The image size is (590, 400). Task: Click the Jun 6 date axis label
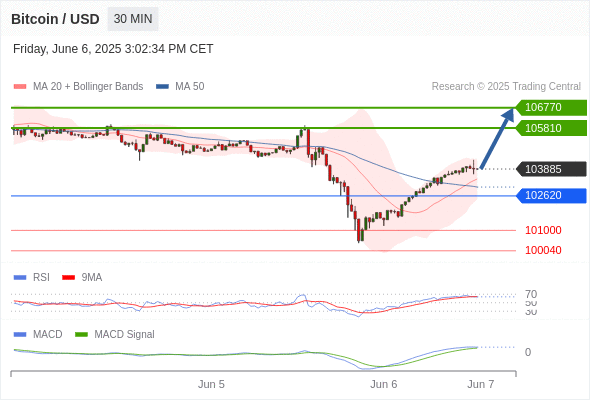pyautogui.click(x=383, y=385)
